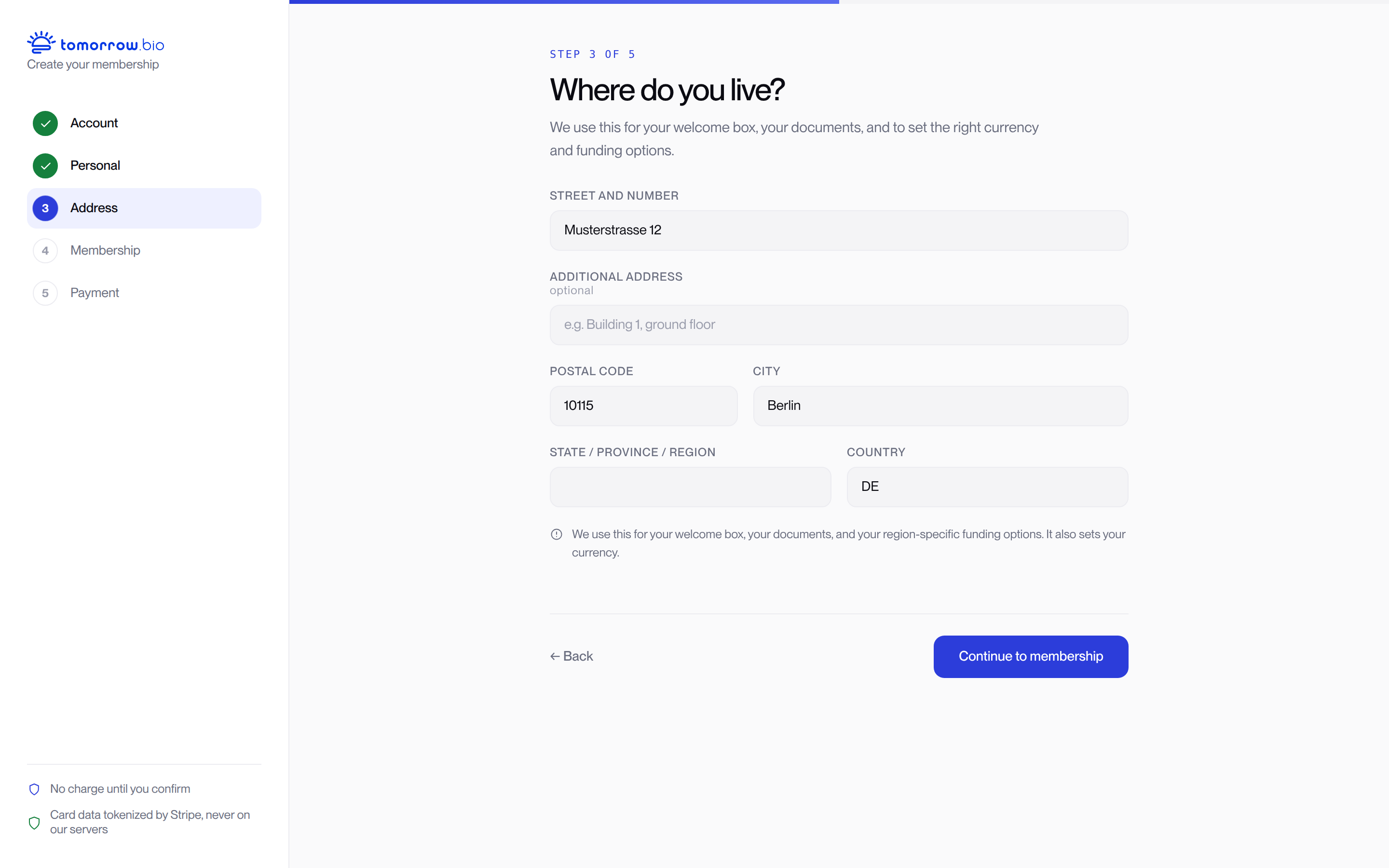Screen dimensions: 1389x868
Task: Click the City field containing Berlin
Action: click(x=940, y=406)
